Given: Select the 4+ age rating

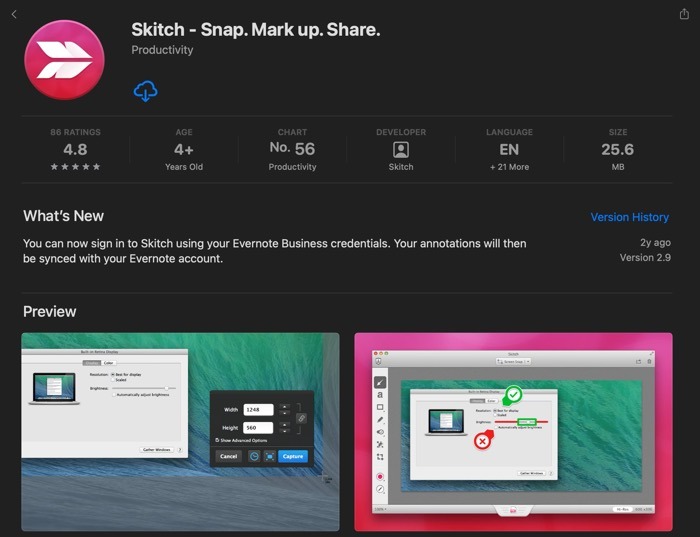Looking at the screenshot, I should click(x=183, y=149).
